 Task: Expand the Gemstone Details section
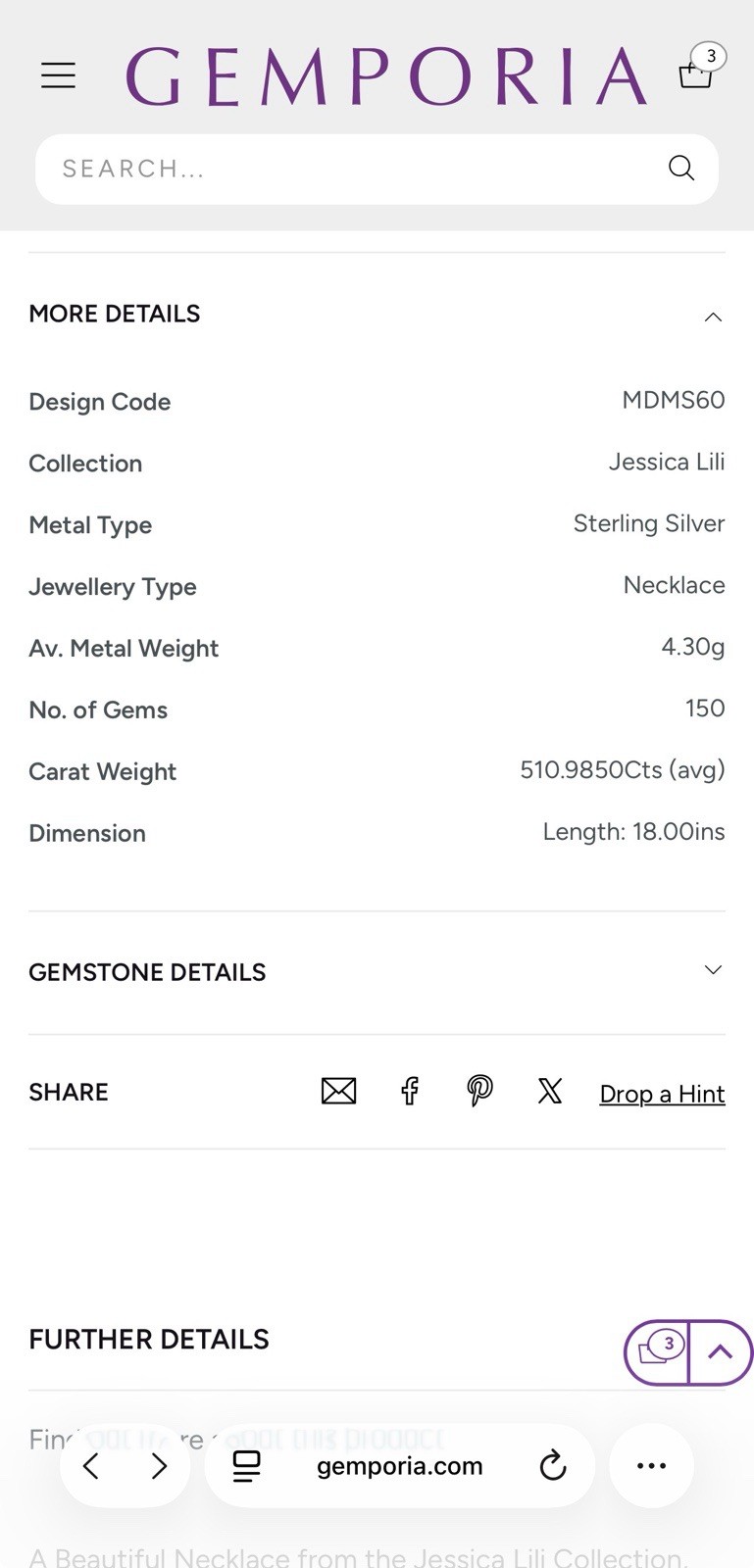point(377,972)
